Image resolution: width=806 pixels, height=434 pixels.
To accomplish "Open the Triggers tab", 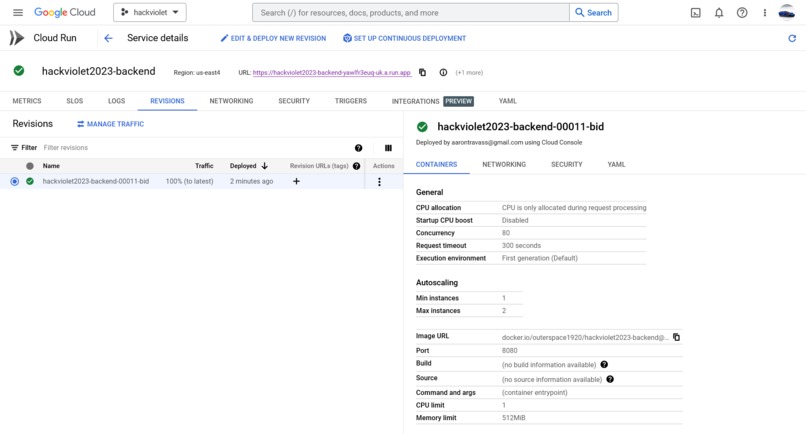I will click(351, 101).
